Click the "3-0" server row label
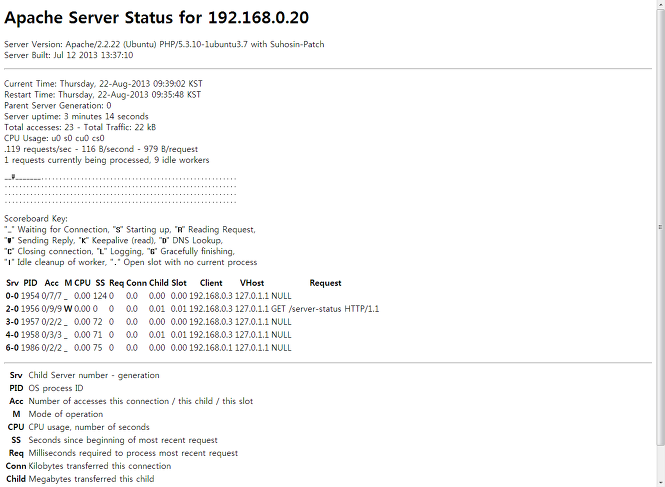This screenshot has width=665, height=487. pyautogui.click(x=12, y=322)
